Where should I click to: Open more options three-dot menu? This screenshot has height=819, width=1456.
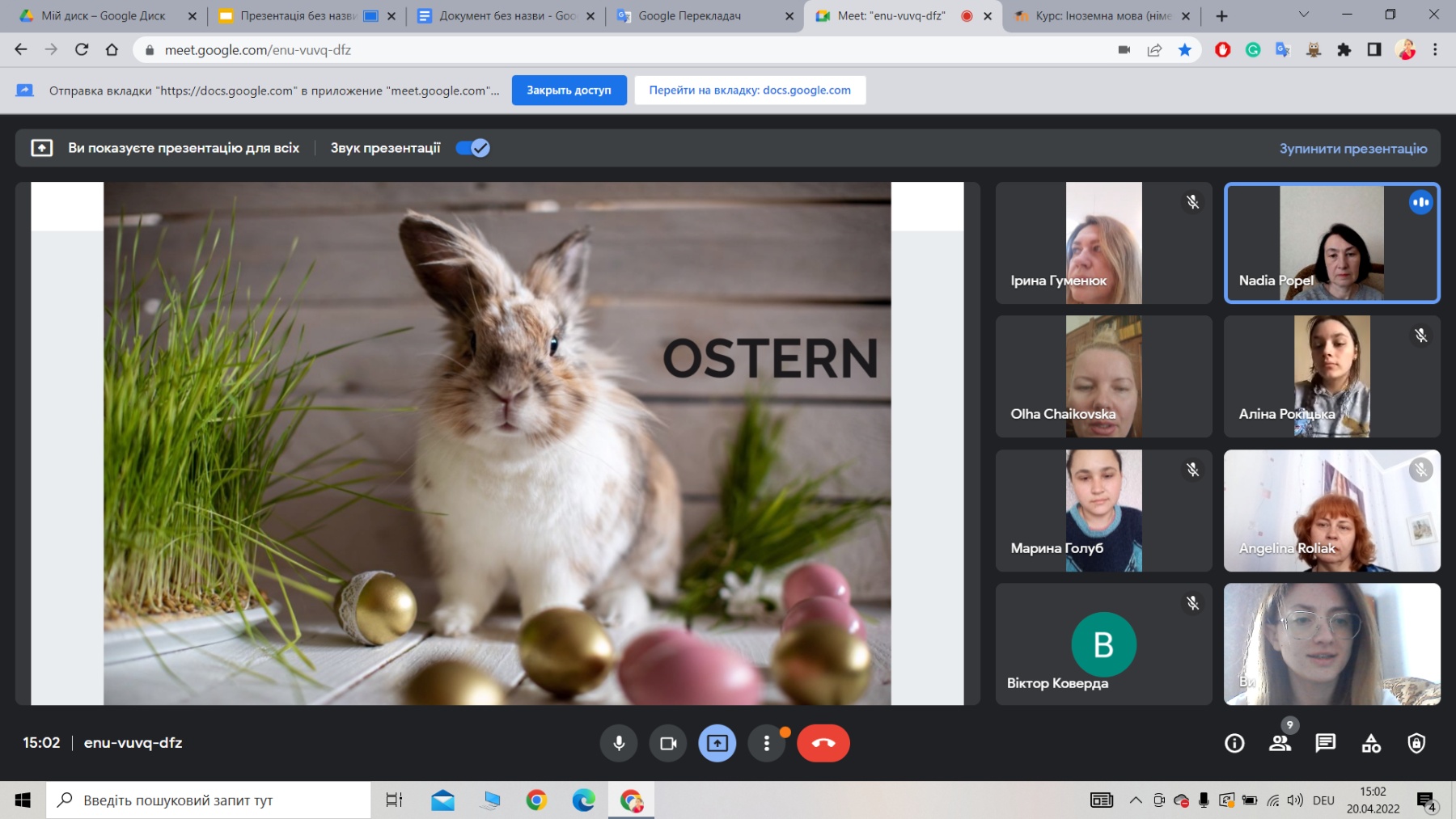[767, 743]
